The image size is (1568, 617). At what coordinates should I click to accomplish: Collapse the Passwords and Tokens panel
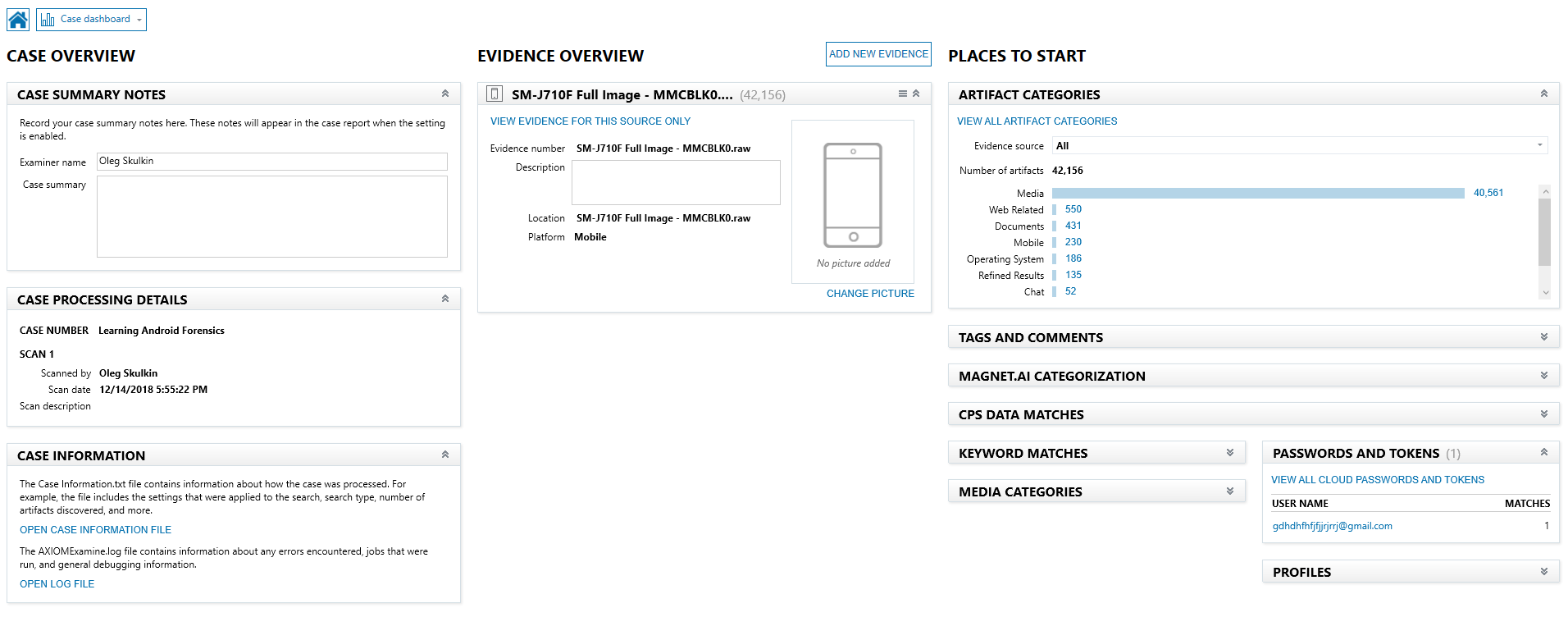[1544, 452]
